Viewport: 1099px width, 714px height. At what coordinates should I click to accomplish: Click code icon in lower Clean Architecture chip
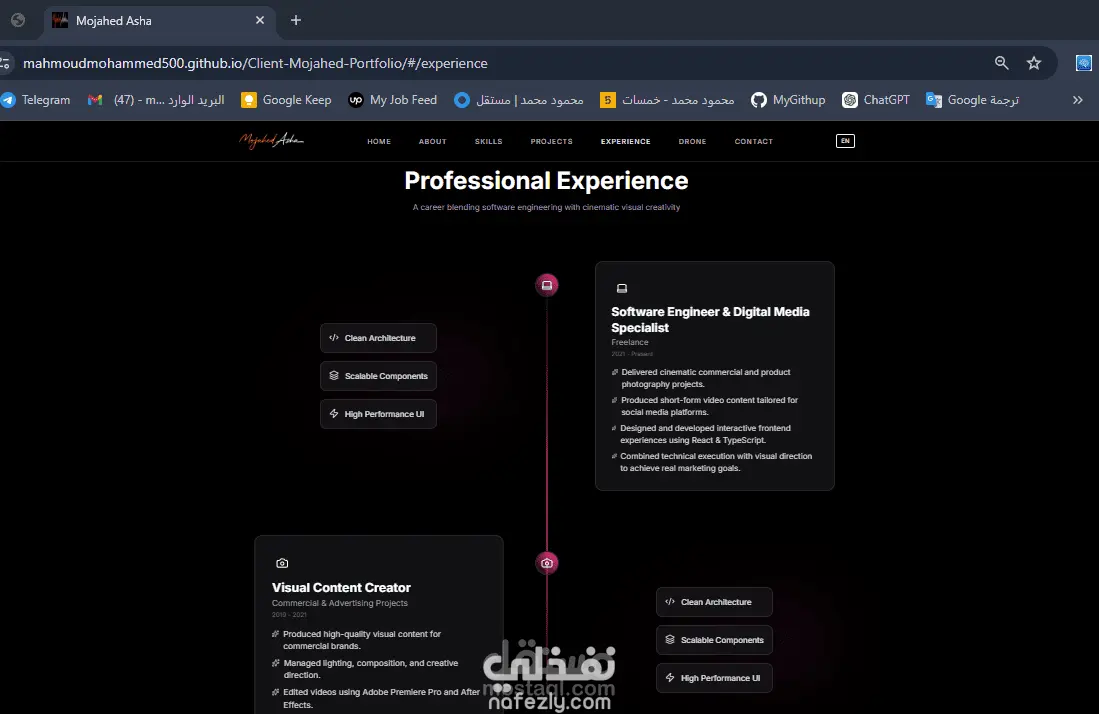[x=669, y=601]
